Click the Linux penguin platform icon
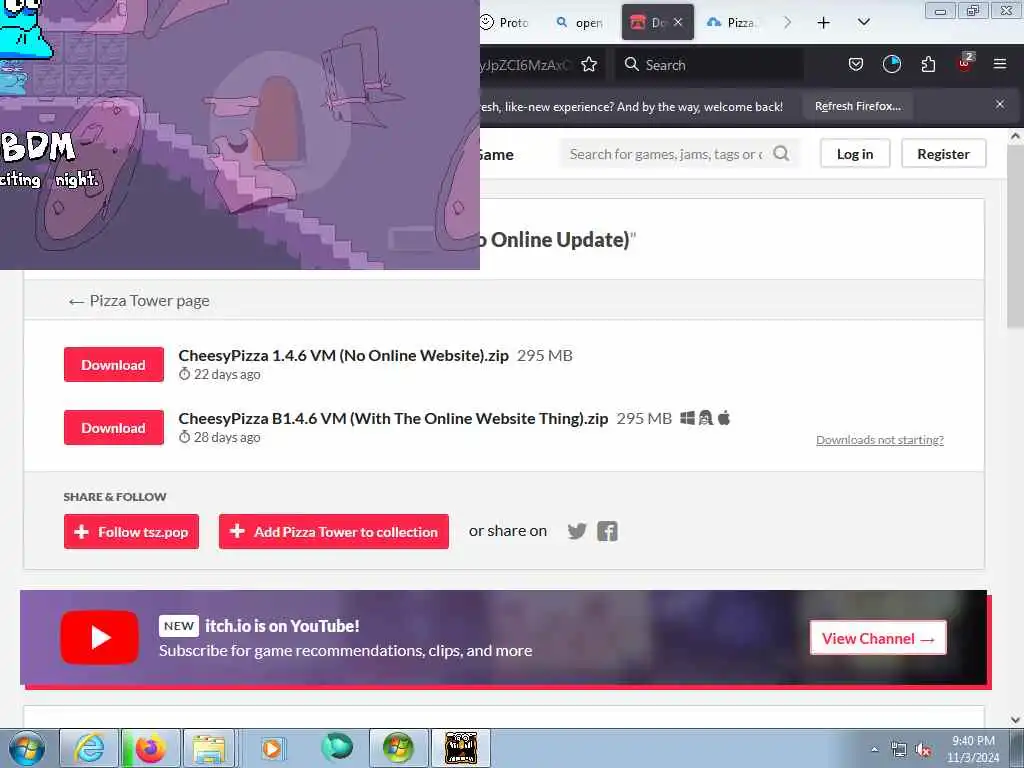 705,418
